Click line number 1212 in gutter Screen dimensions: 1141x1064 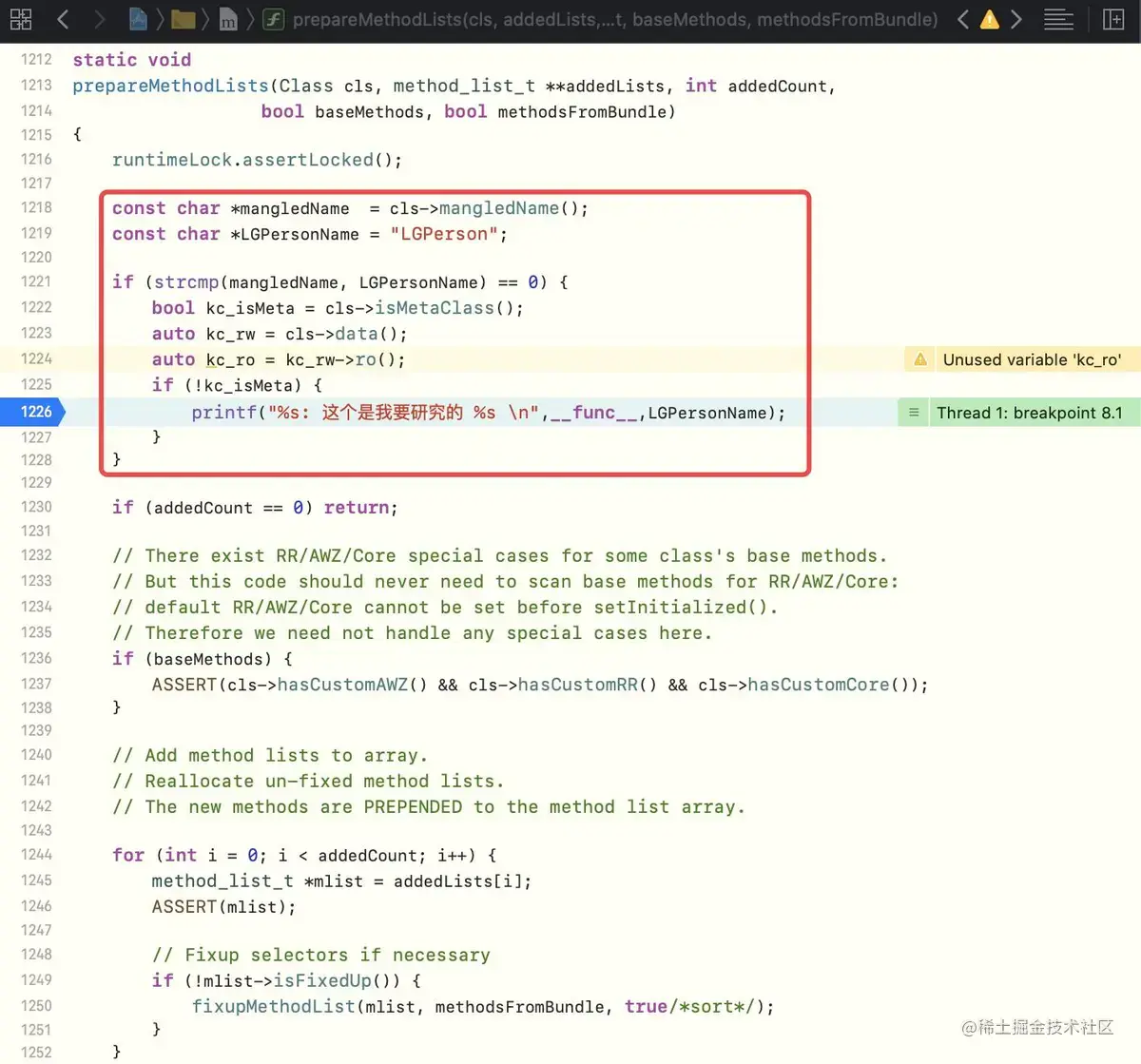pos(36,60)
